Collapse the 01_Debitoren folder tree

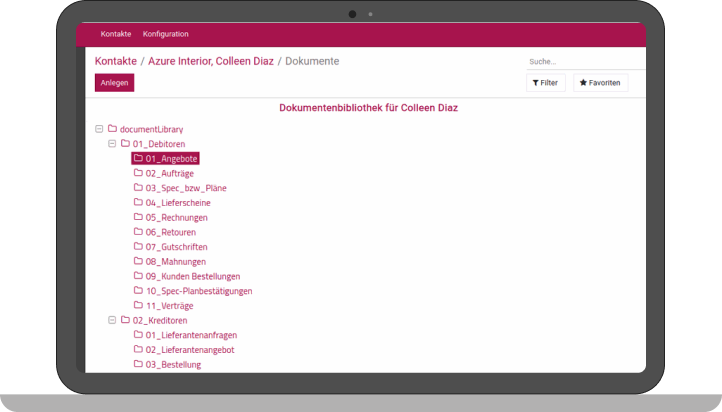click(x=112, y=143)
